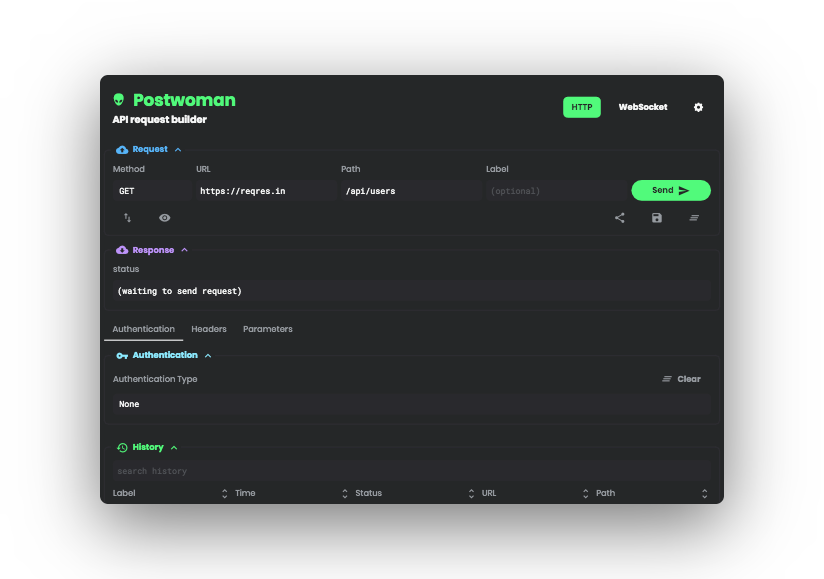Send the request with Send button
The image size is (824, 579).
[671, 190]
